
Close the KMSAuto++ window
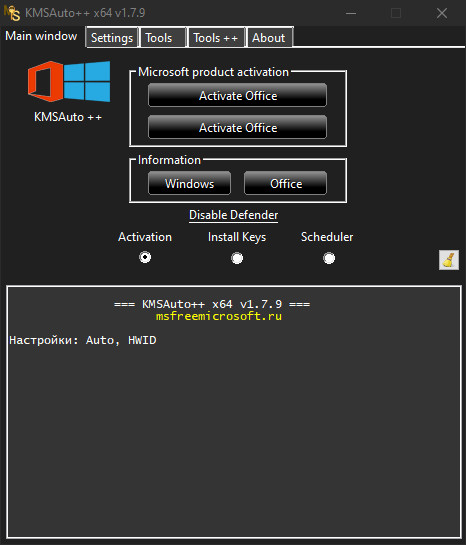pyautogui.click(x=442, y=13)
